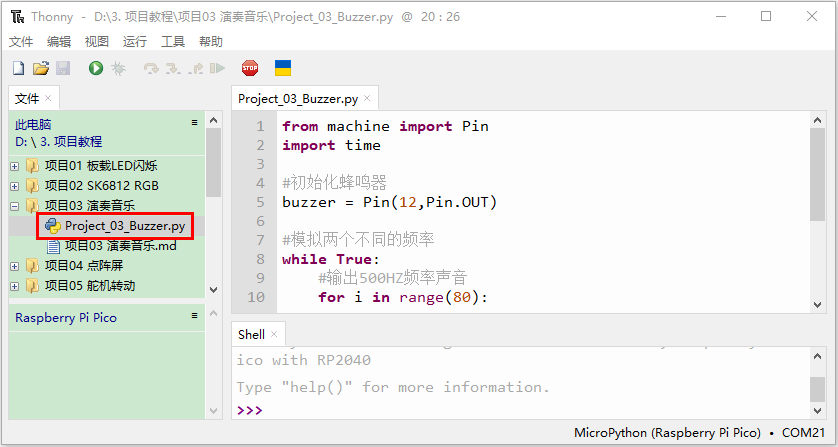Open the Raspberry Pi Pico panel hamburger menu
This screenshot has width=838, height=447.
coord(195,315)
